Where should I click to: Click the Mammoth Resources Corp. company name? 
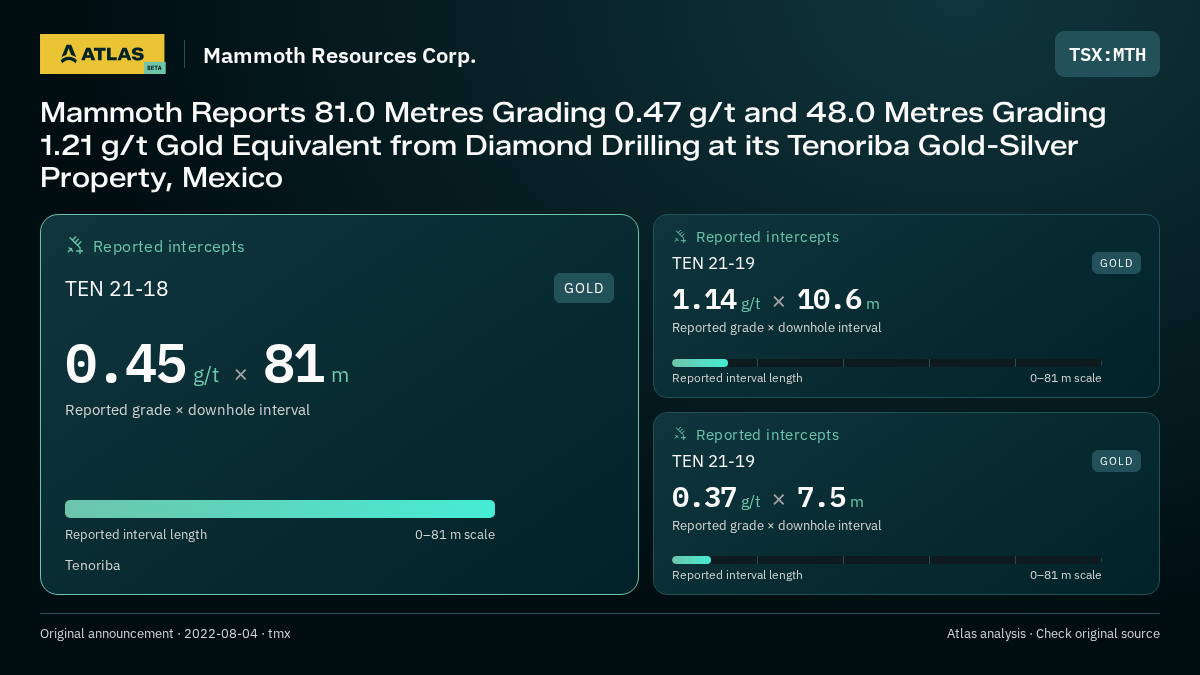(339, 56)
